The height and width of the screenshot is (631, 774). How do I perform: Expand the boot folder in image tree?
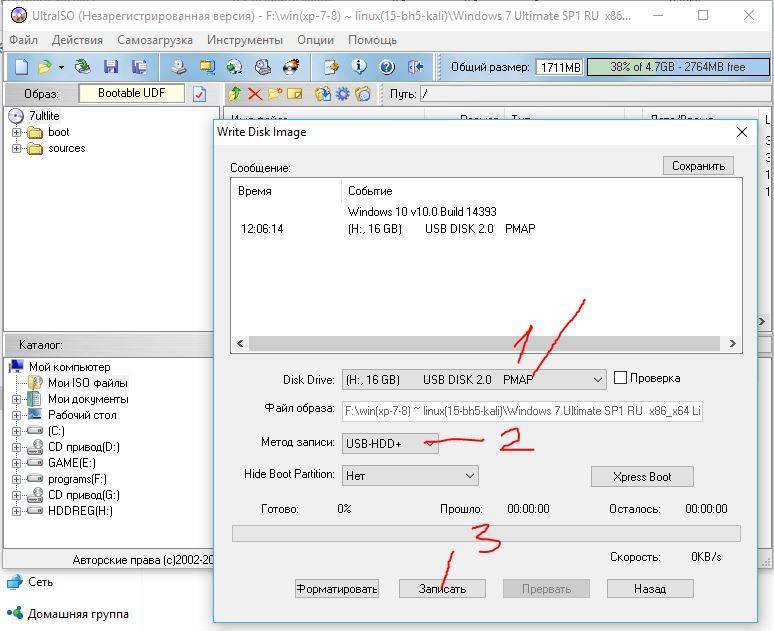point(16,132)
